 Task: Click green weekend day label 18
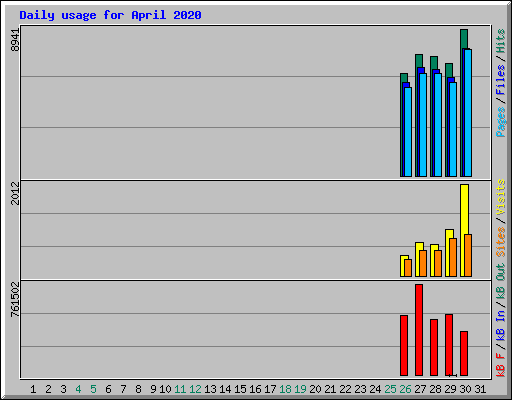[x=285, y=389]
